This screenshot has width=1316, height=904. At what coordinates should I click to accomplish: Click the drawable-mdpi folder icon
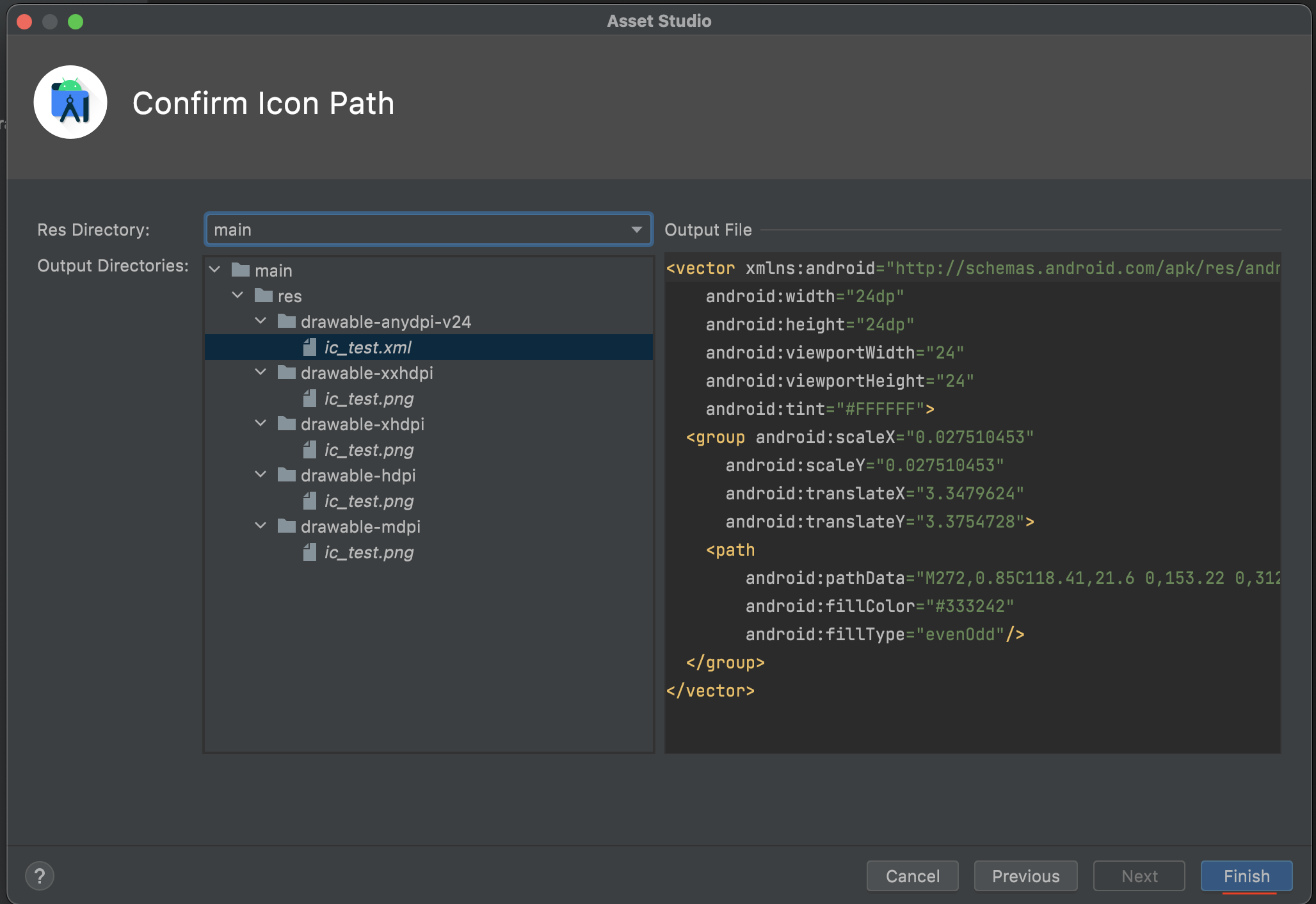pos(287,526)
